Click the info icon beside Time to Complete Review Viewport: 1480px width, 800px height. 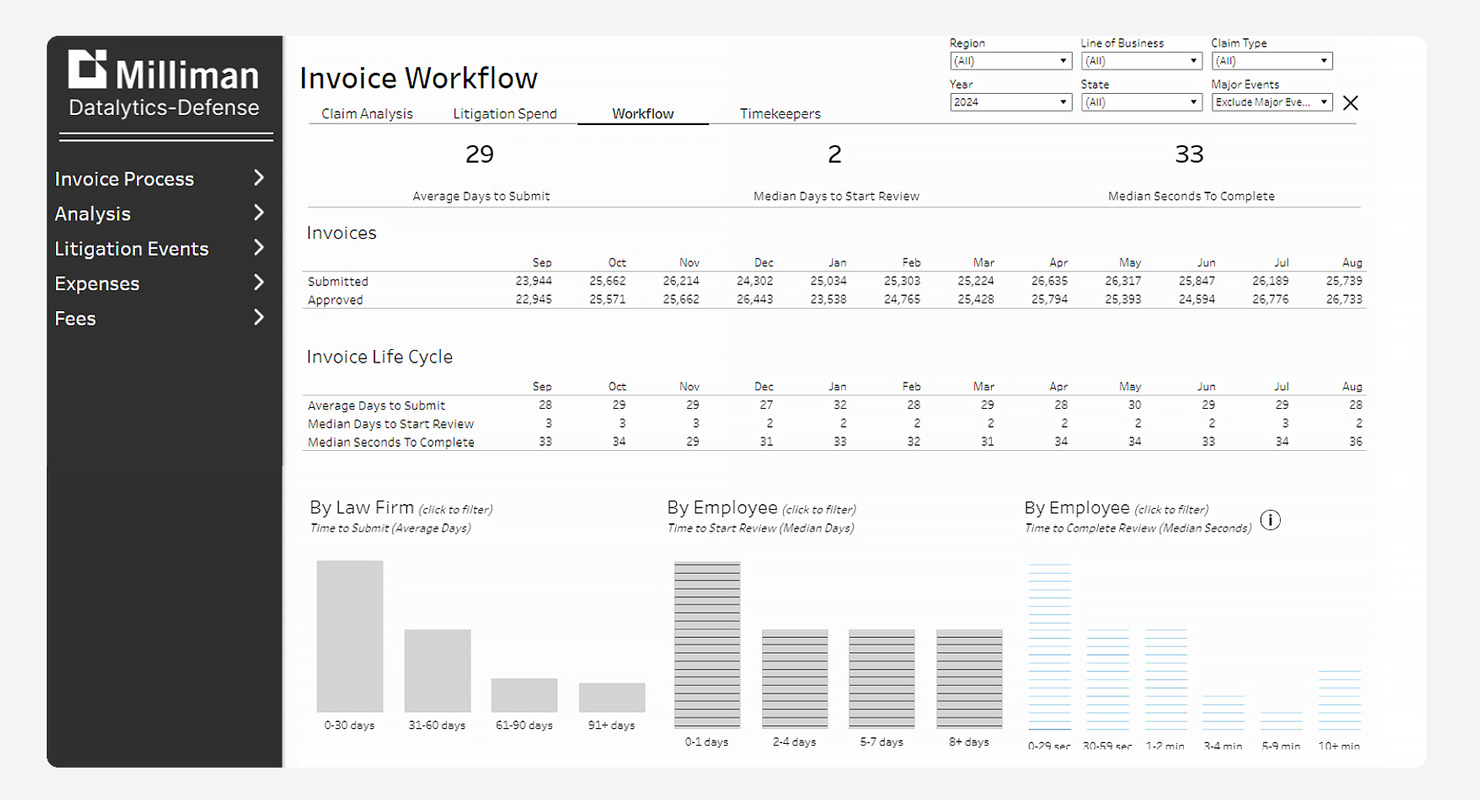tap(1270, 520)
